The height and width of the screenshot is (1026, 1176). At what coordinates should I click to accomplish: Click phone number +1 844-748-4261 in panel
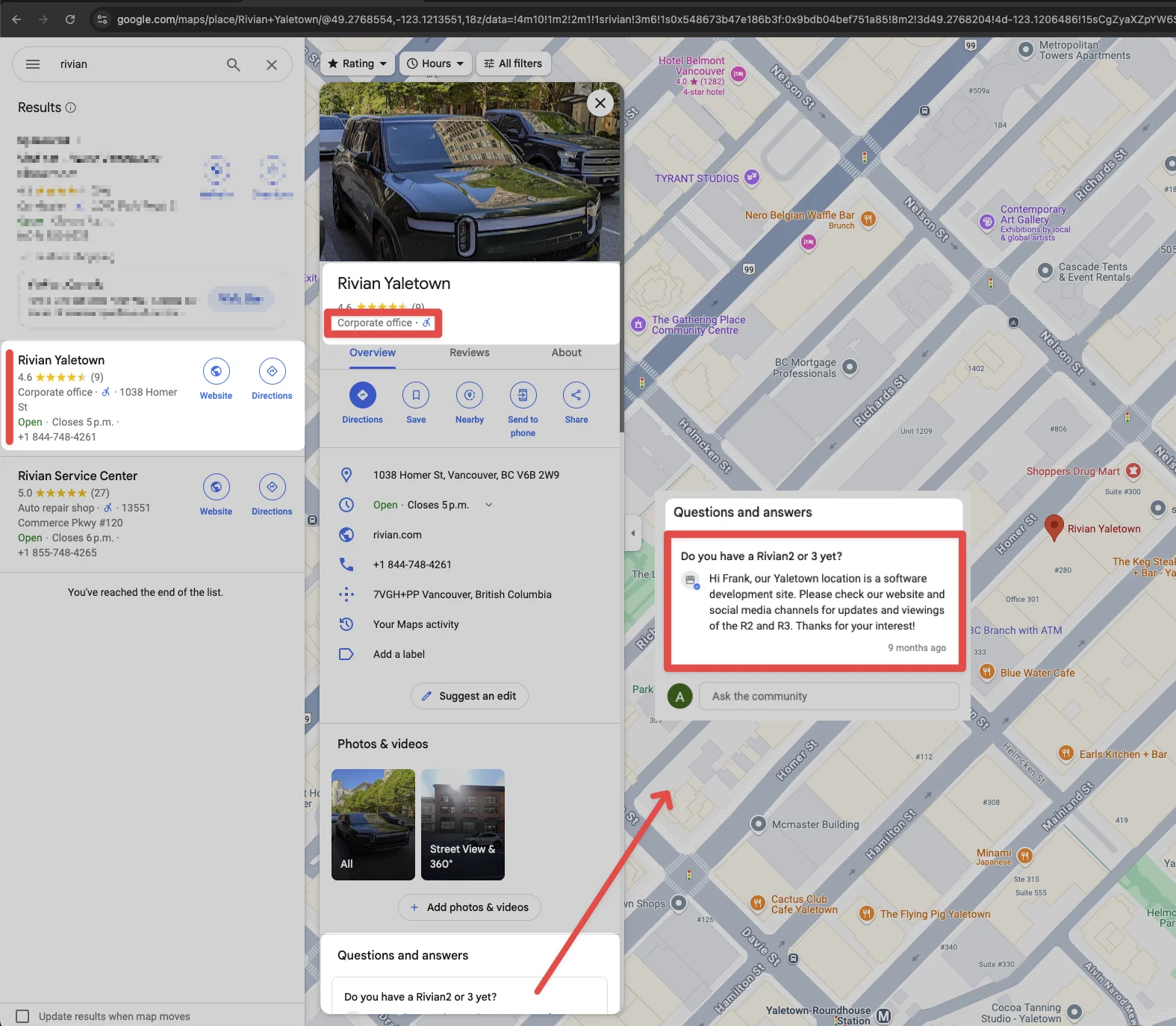[412, 565]
